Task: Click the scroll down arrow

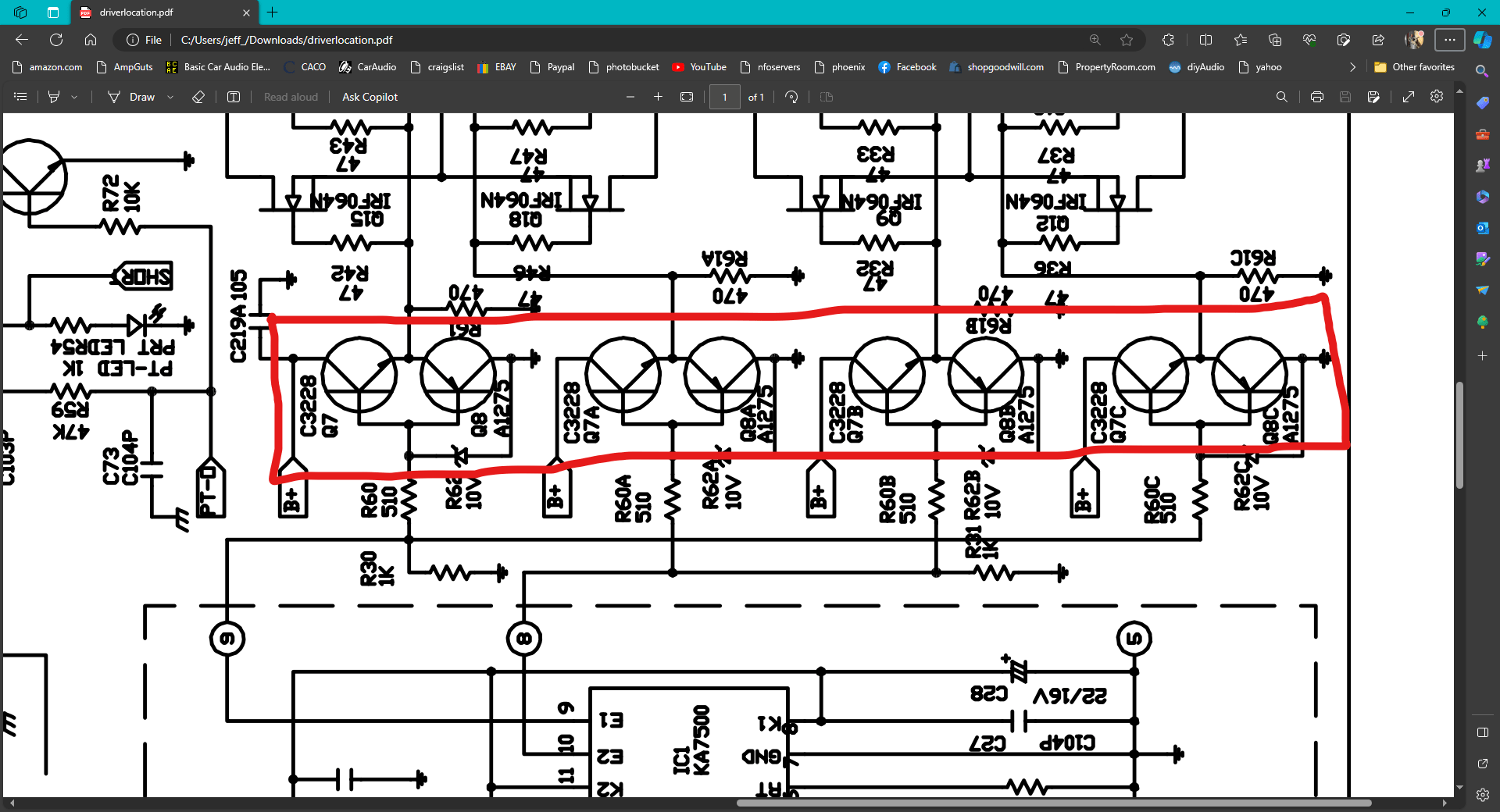Action: coord(1459,789)
